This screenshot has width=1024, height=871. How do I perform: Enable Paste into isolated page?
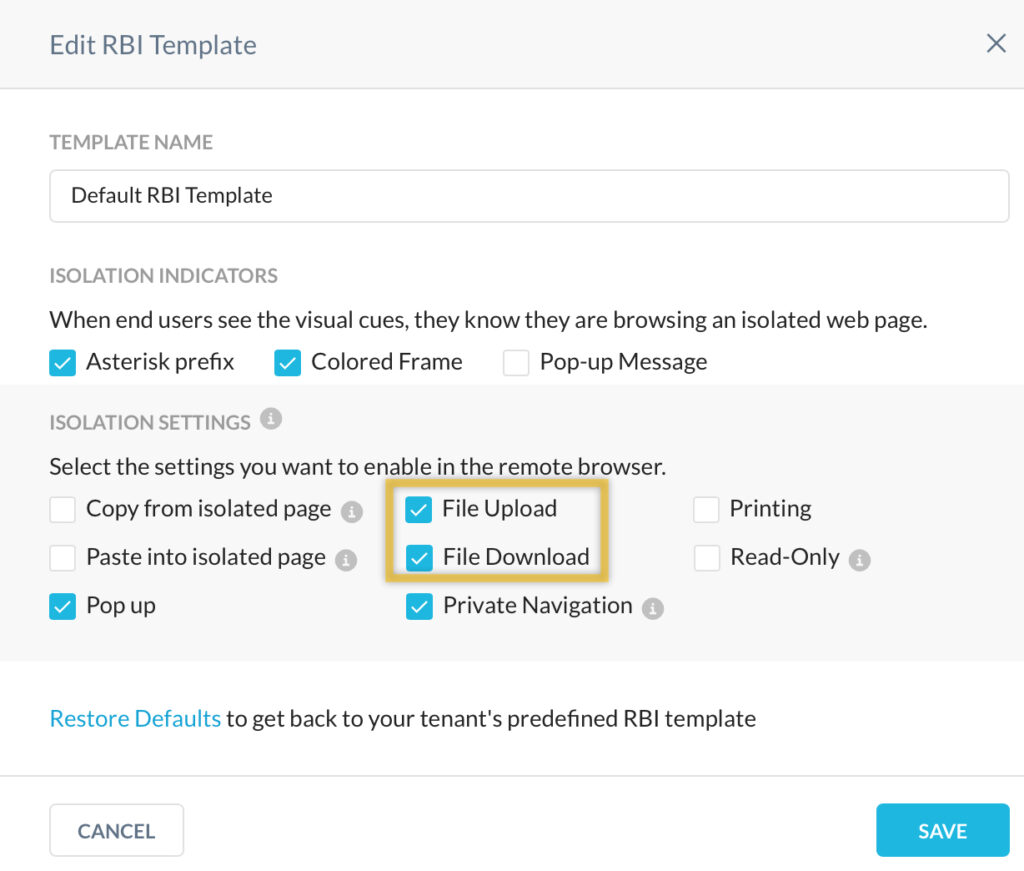pyautogui.click(x=62, y=558)
